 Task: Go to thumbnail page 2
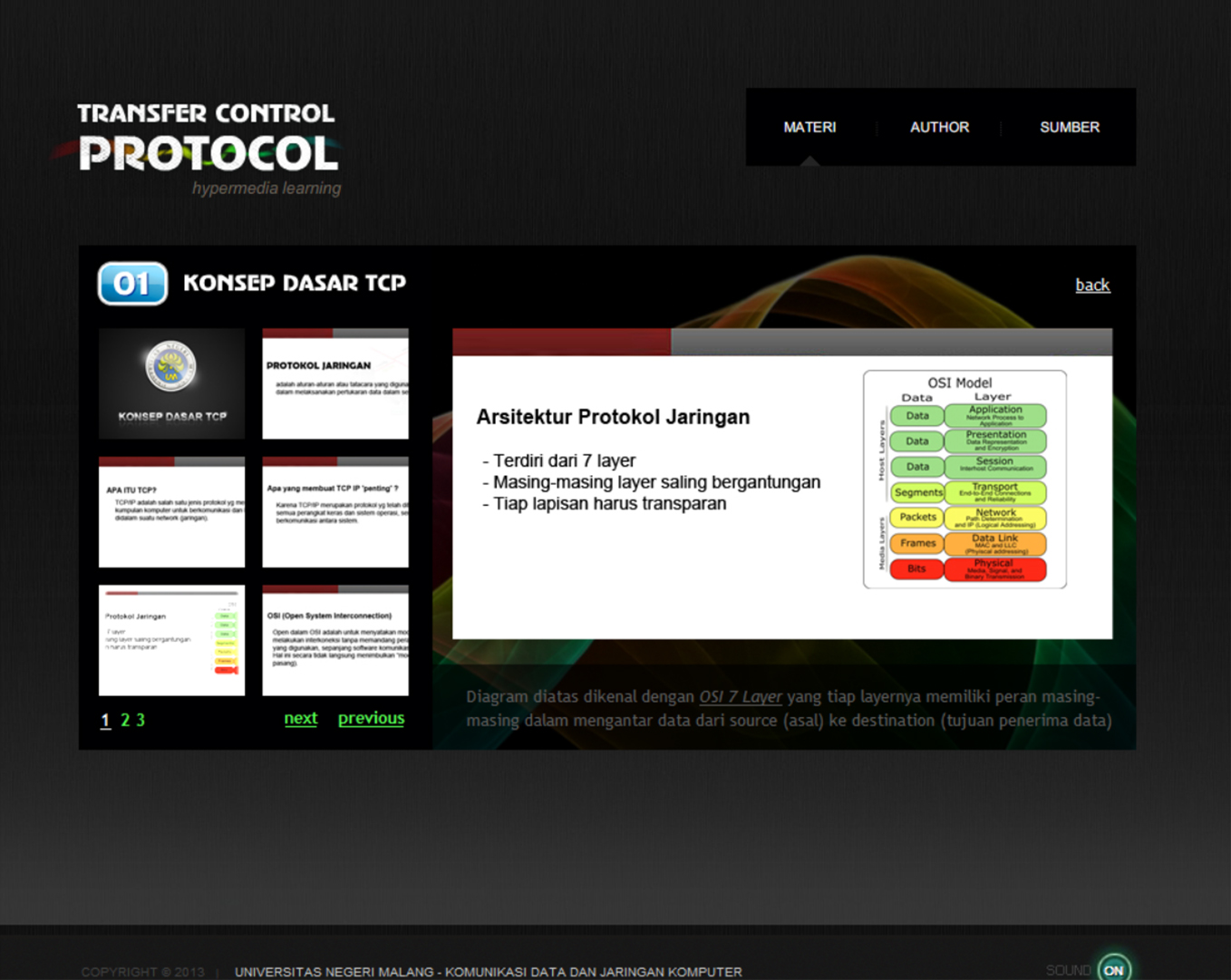pos(125,720)
